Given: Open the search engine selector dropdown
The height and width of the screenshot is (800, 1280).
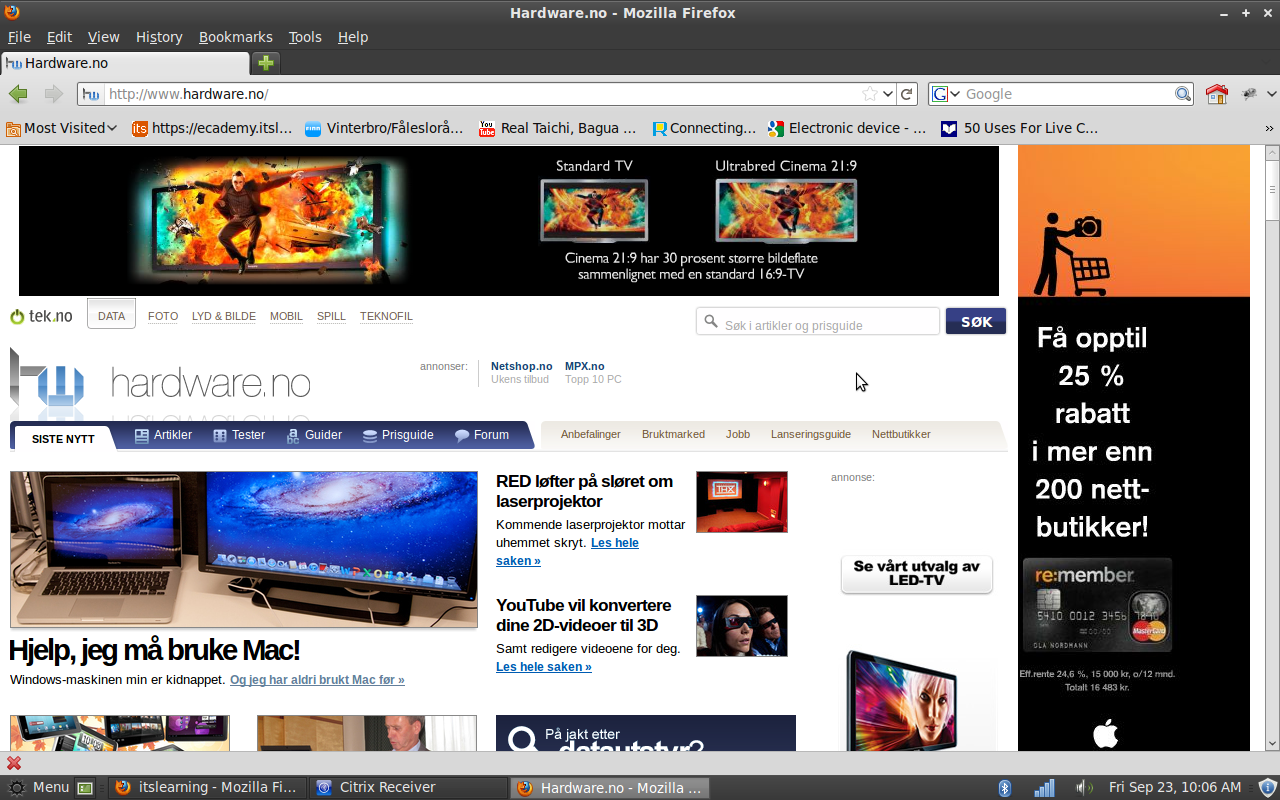Looking at the screenshot, I should pyautogui.click(x=946, y=94).
